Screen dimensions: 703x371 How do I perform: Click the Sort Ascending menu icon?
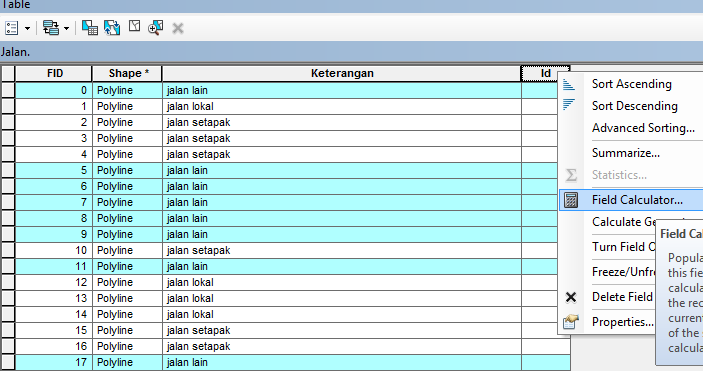point(569,84)
